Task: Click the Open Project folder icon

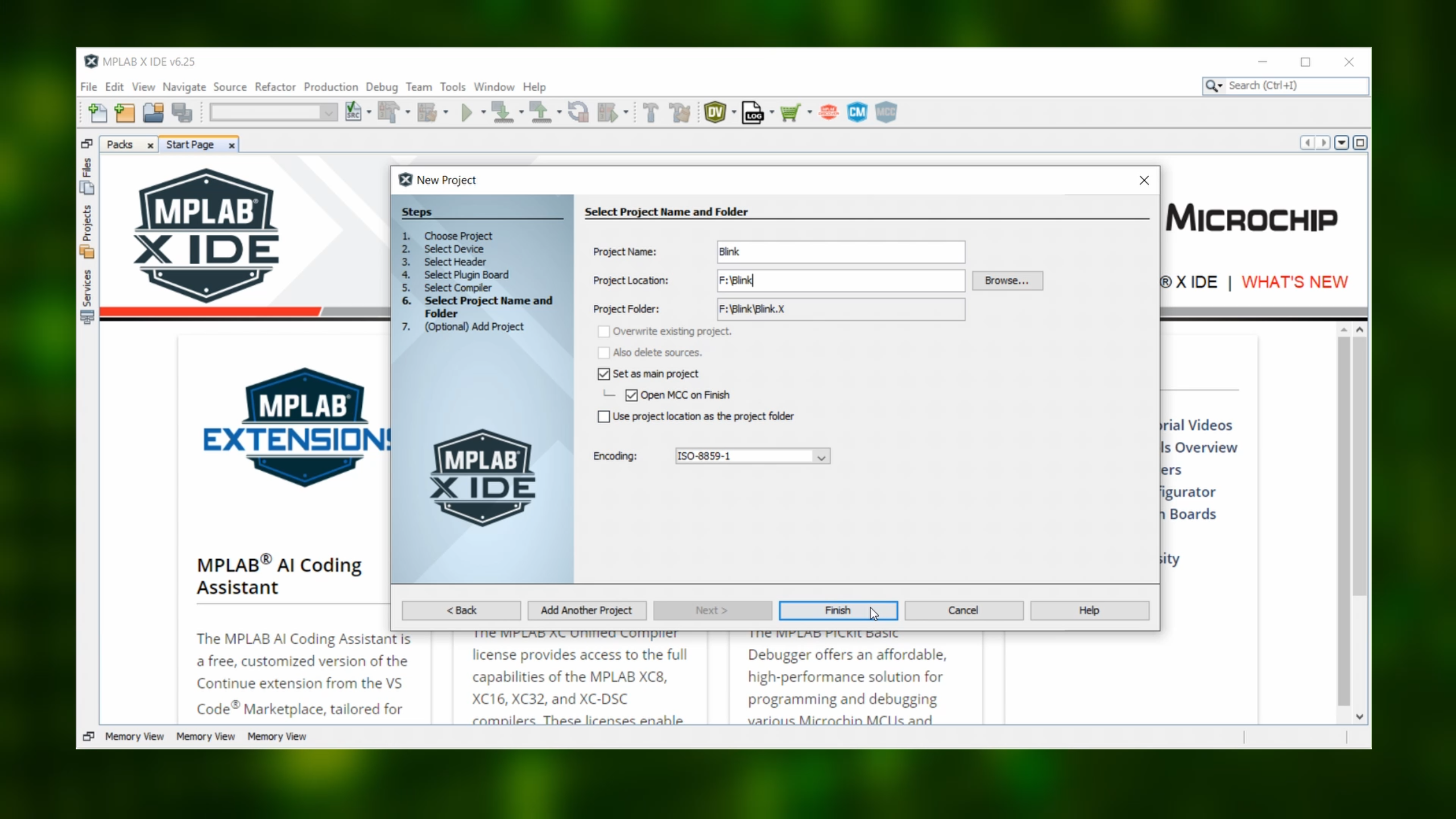Action: click(153, 113)
